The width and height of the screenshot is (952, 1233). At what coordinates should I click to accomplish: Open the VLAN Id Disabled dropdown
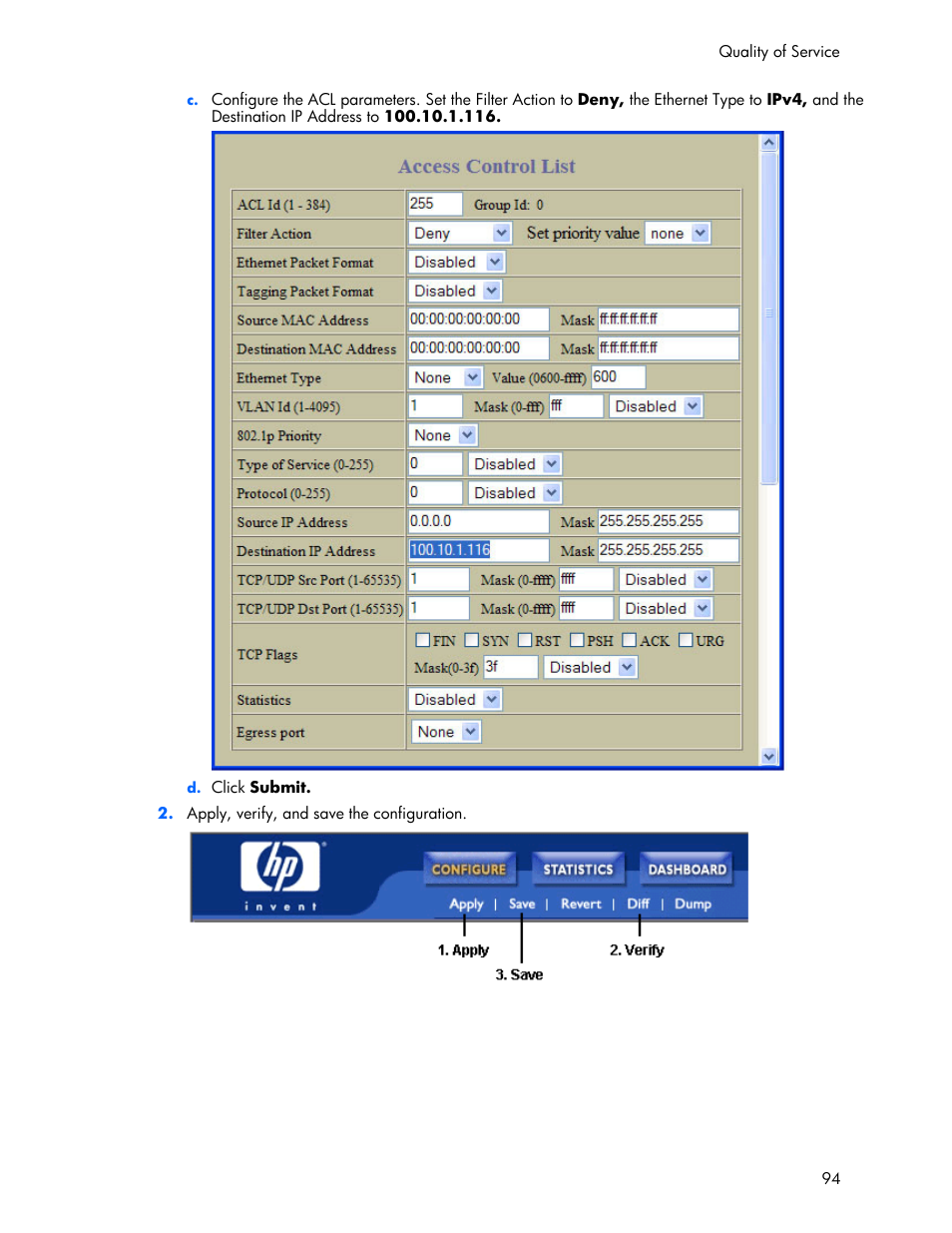click(x=657, y=406)
